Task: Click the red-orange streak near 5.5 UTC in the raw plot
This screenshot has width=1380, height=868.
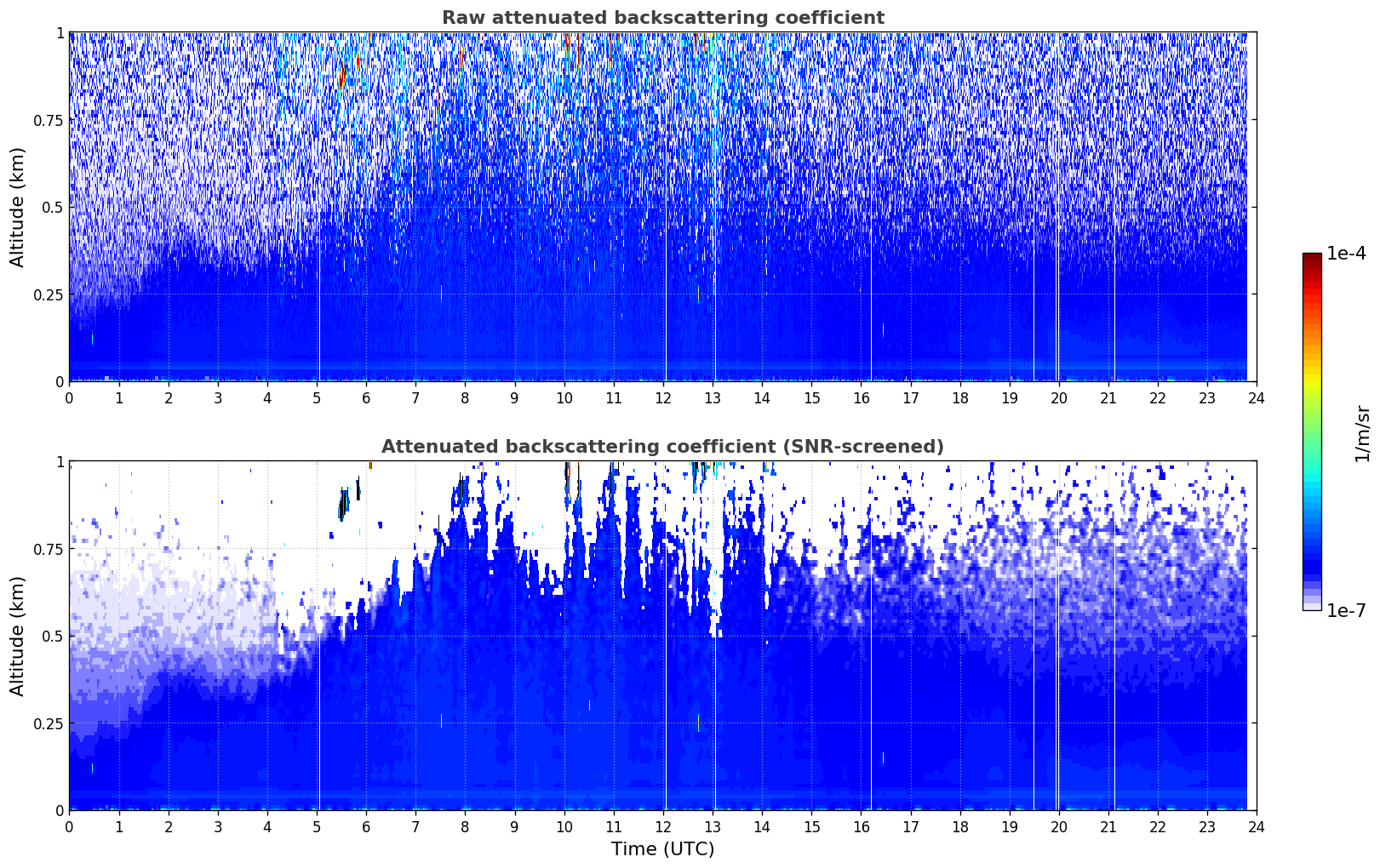Action: coord(342,75)
